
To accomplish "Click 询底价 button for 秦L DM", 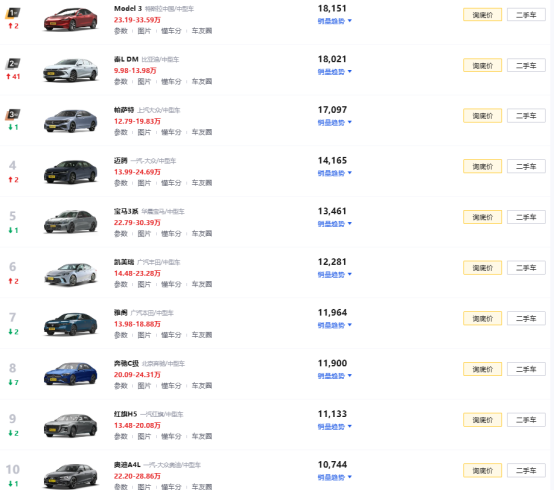I will [x=482, y=65].
